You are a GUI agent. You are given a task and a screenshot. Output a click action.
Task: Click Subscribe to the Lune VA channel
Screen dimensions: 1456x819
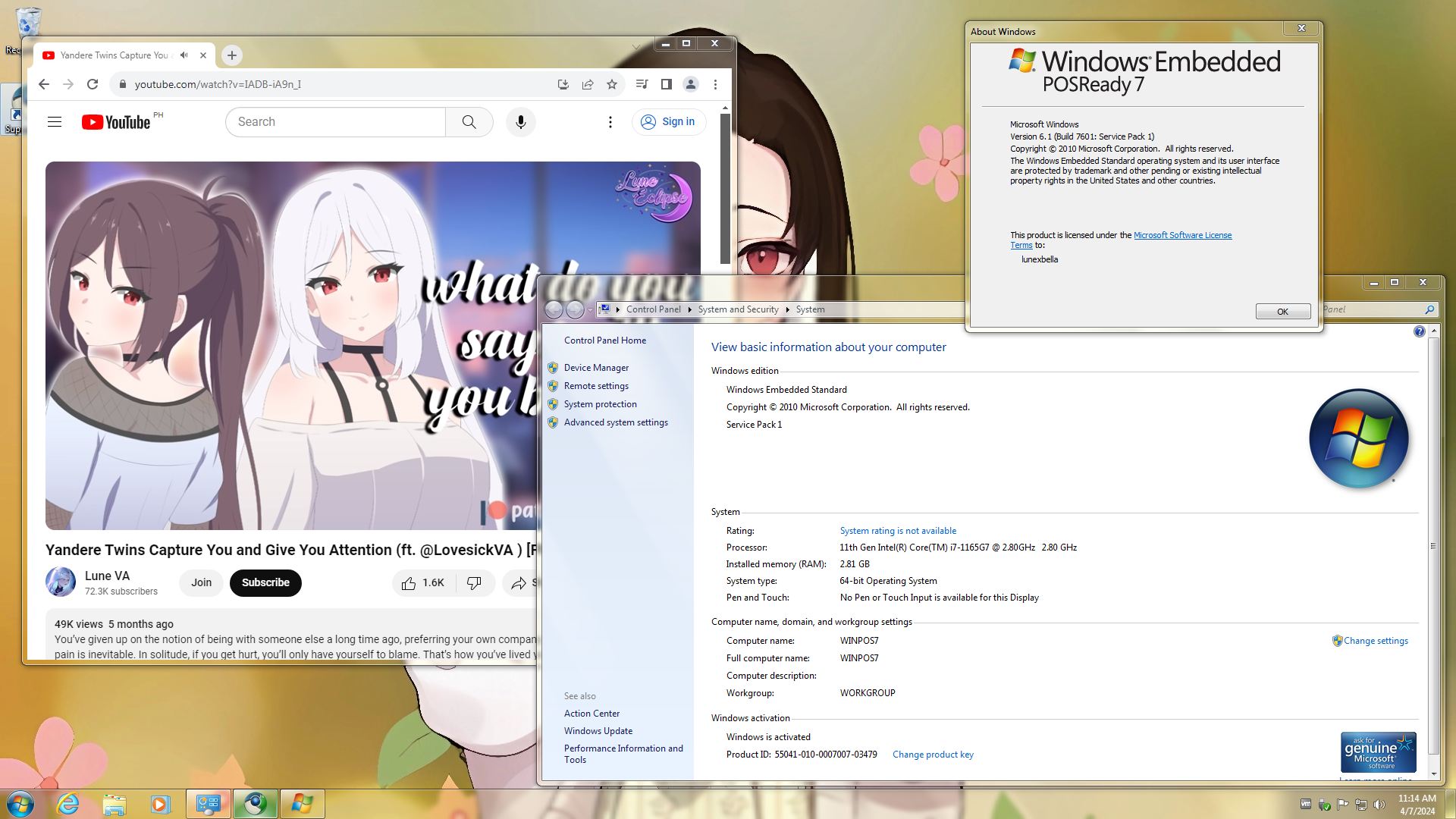265,582
